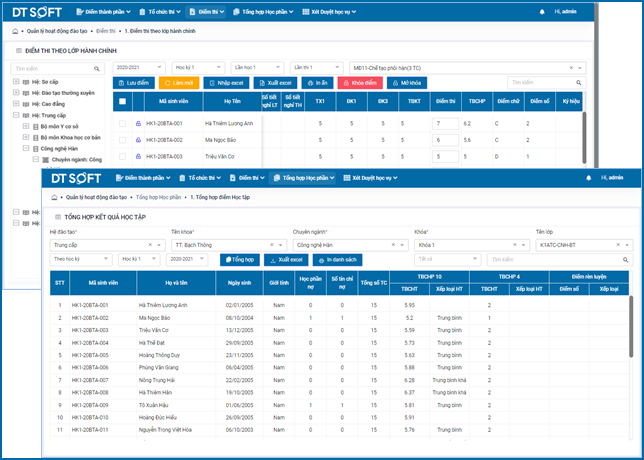Viewport: 644px width, 460px height.
Task: Open Xét Duyệt học vụ menu in the front window
Action: point(370,178)
